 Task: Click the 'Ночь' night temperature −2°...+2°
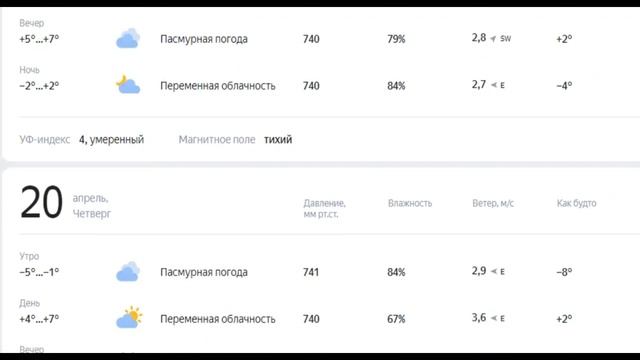pyautogui.click(x=39, y=86)
